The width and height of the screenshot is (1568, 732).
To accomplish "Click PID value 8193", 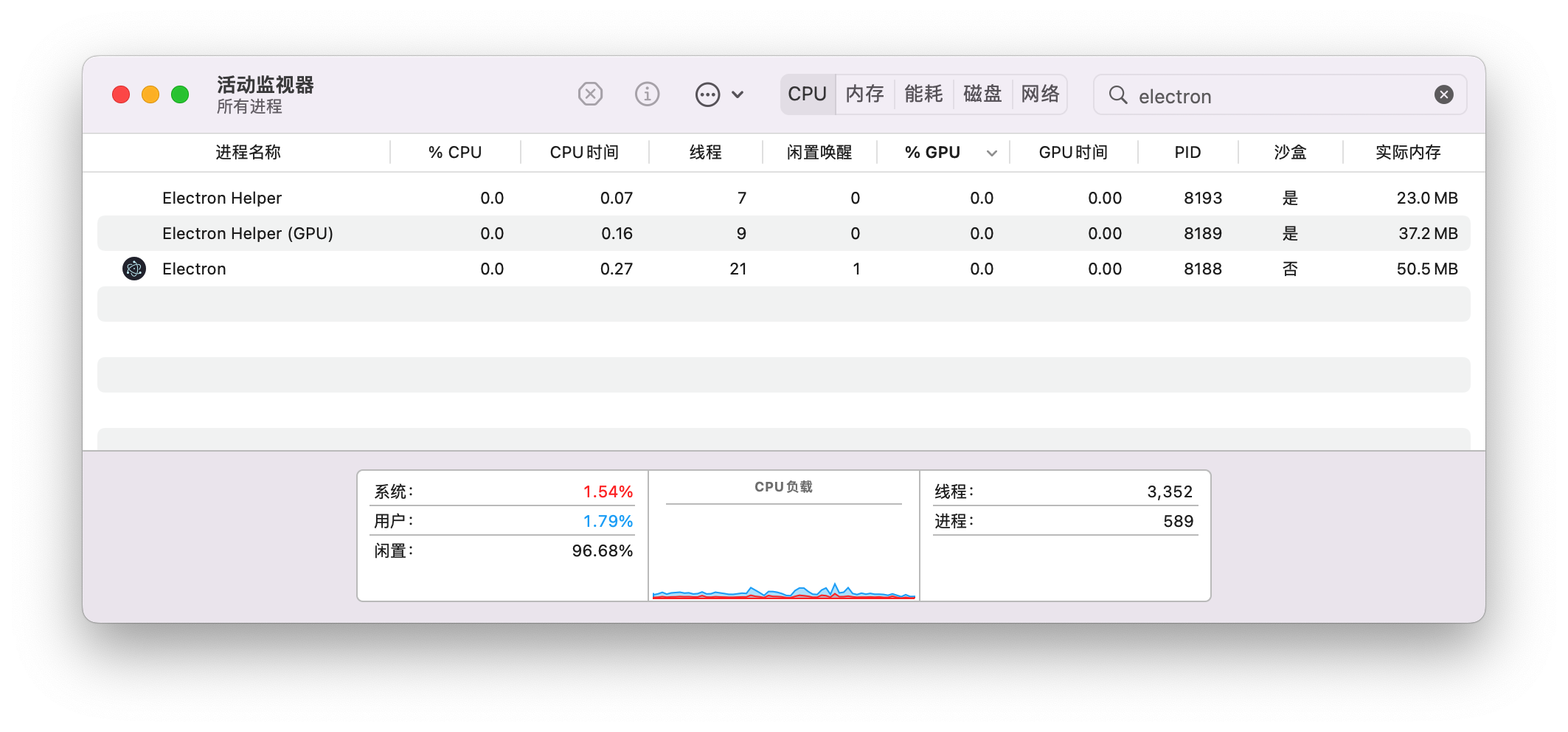I will tap(1203, 198).
